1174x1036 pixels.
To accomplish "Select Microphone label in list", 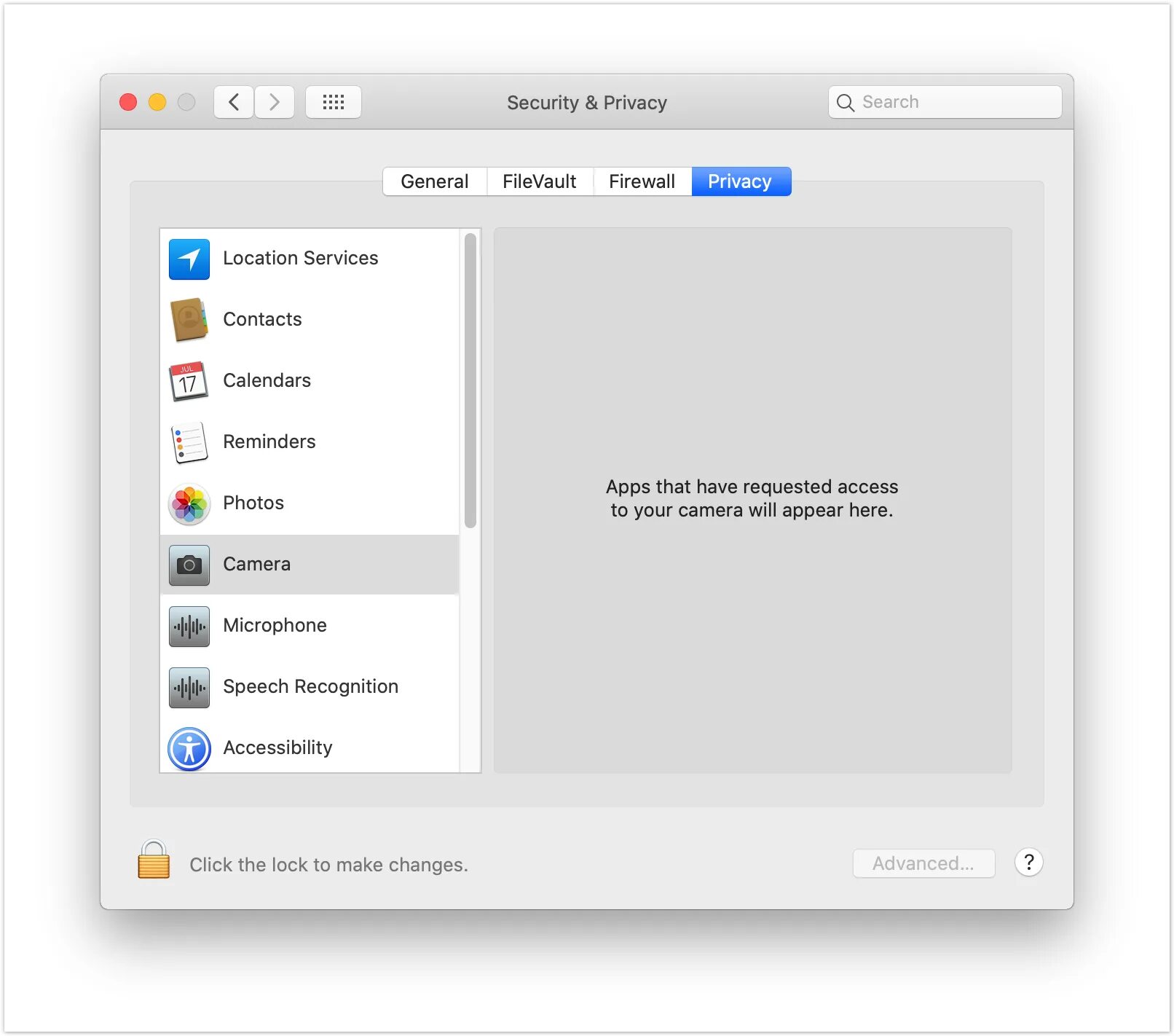I will [x=275, y=625].
